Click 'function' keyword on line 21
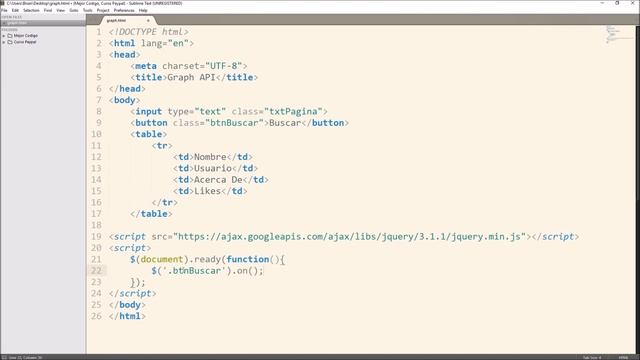This screenshot has height=360, width=640. [x=248, y=260]
